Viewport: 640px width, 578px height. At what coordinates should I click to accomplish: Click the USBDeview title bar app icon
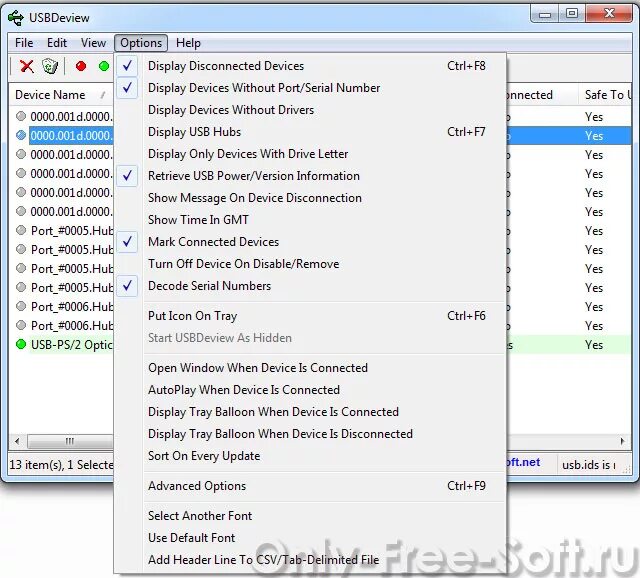[16, 18]
